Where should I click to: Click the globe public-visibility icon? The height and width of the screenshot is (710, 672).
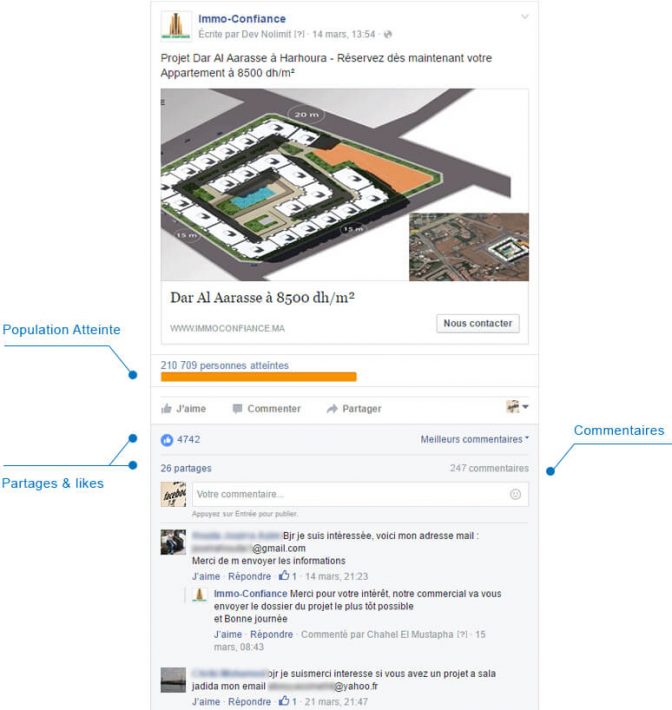point(388,34)
